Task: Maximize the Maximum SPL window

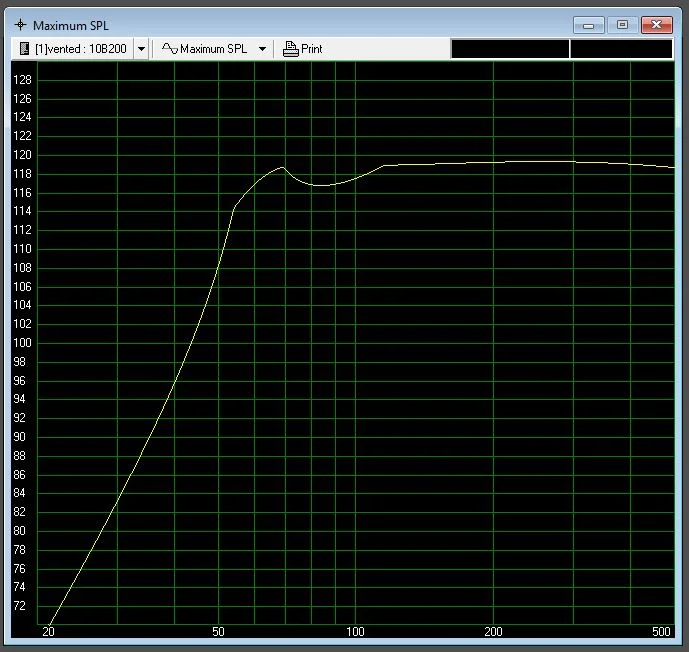Action: [x=621, y=24]
